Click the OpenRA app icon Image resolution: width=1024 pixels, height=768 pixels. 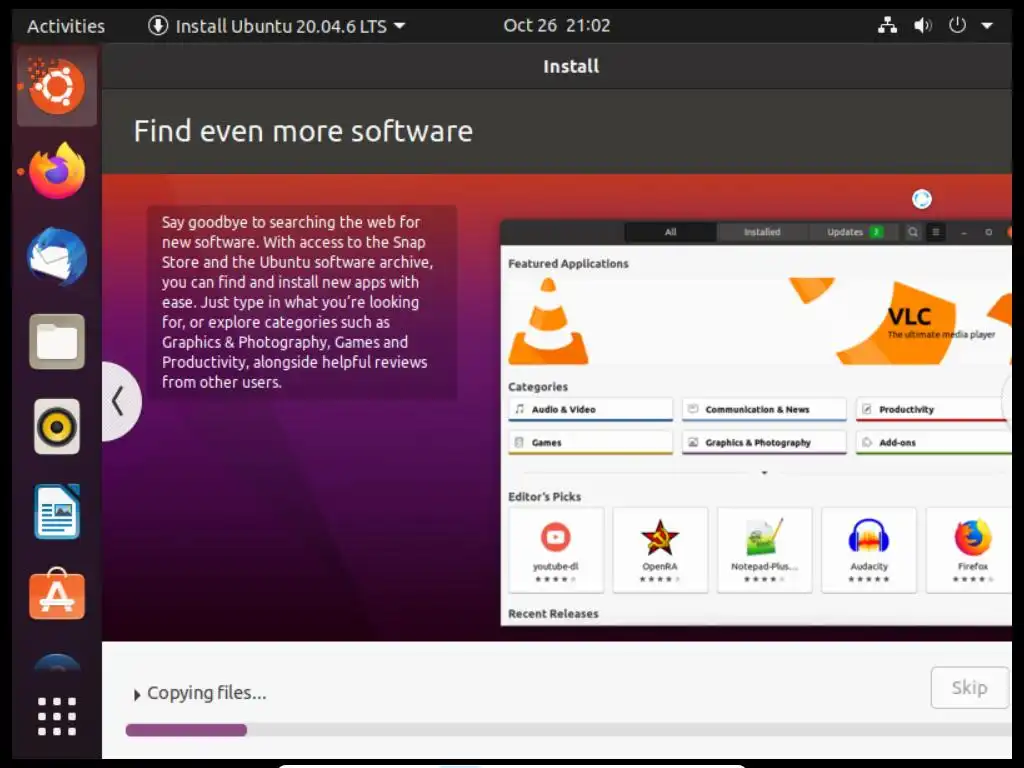click(660, 537)
